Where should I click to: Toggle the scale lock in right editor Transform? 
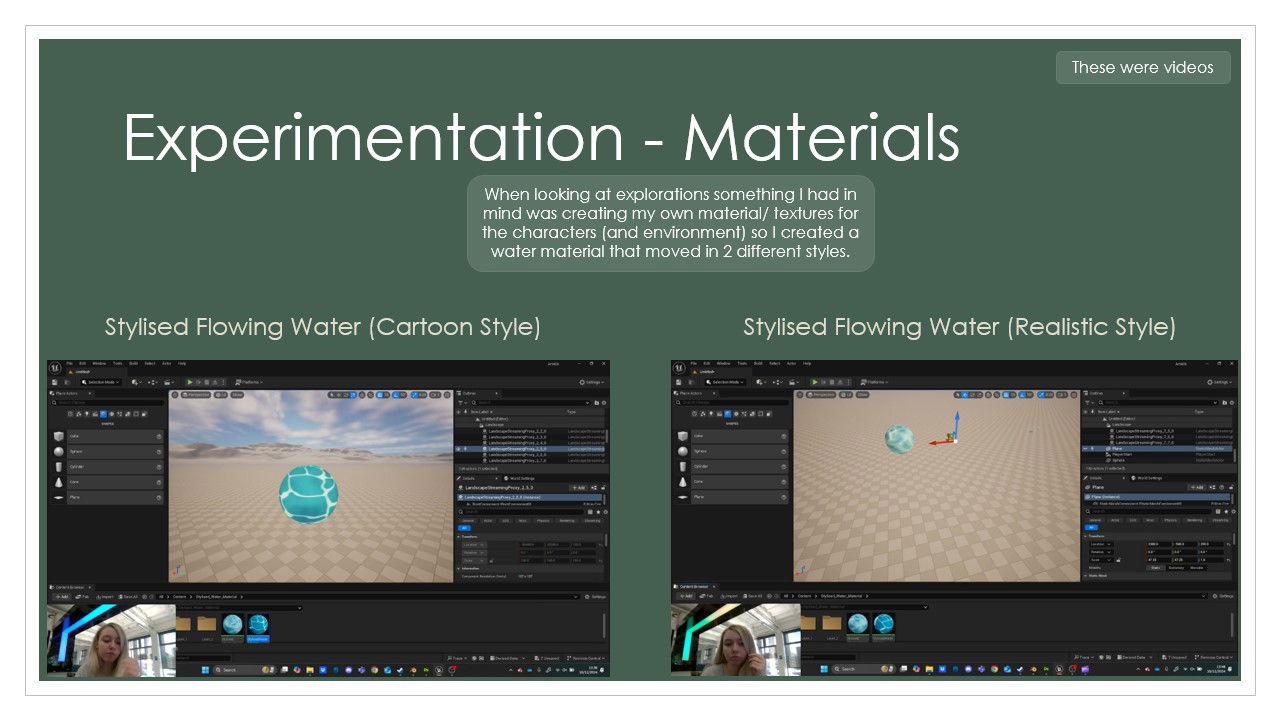pos(1119,559)
